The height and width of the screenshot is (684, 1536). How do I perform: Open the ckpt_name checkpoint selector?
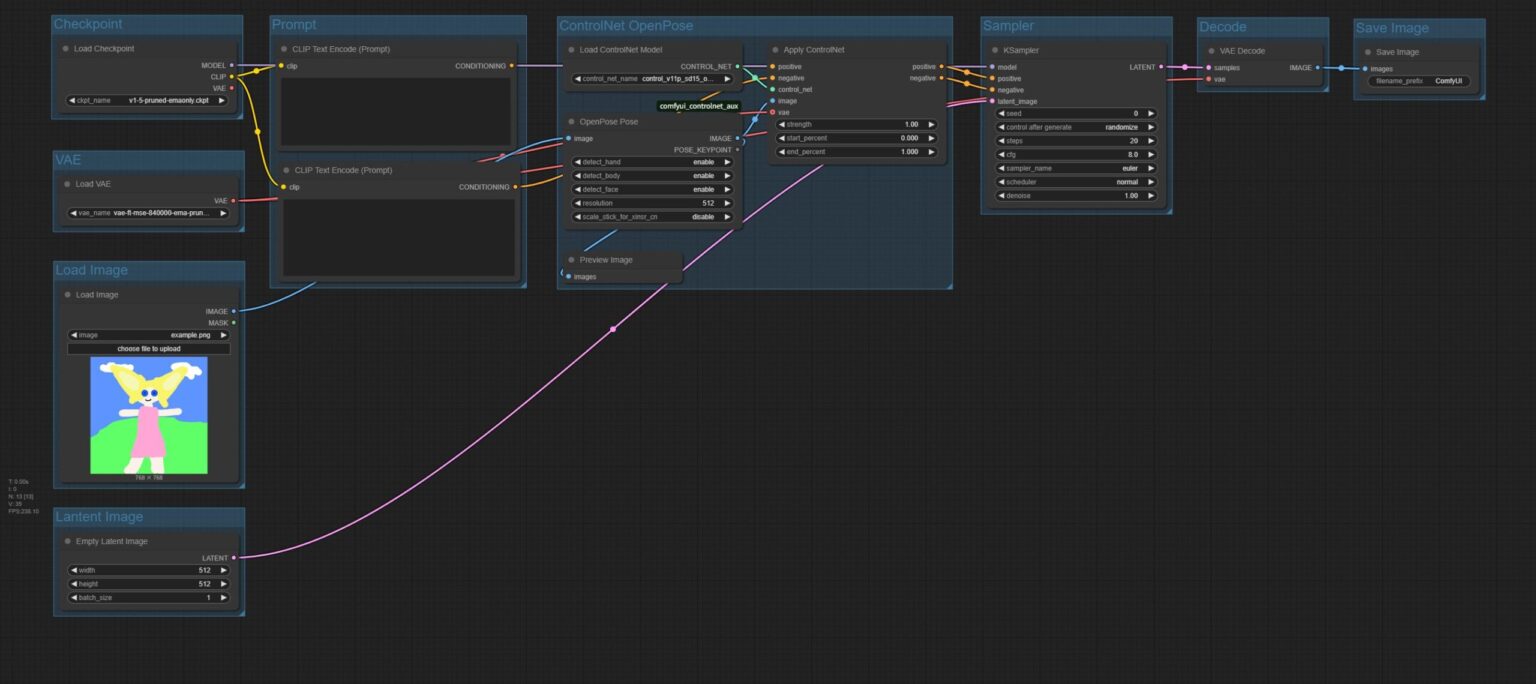point(148,99)
